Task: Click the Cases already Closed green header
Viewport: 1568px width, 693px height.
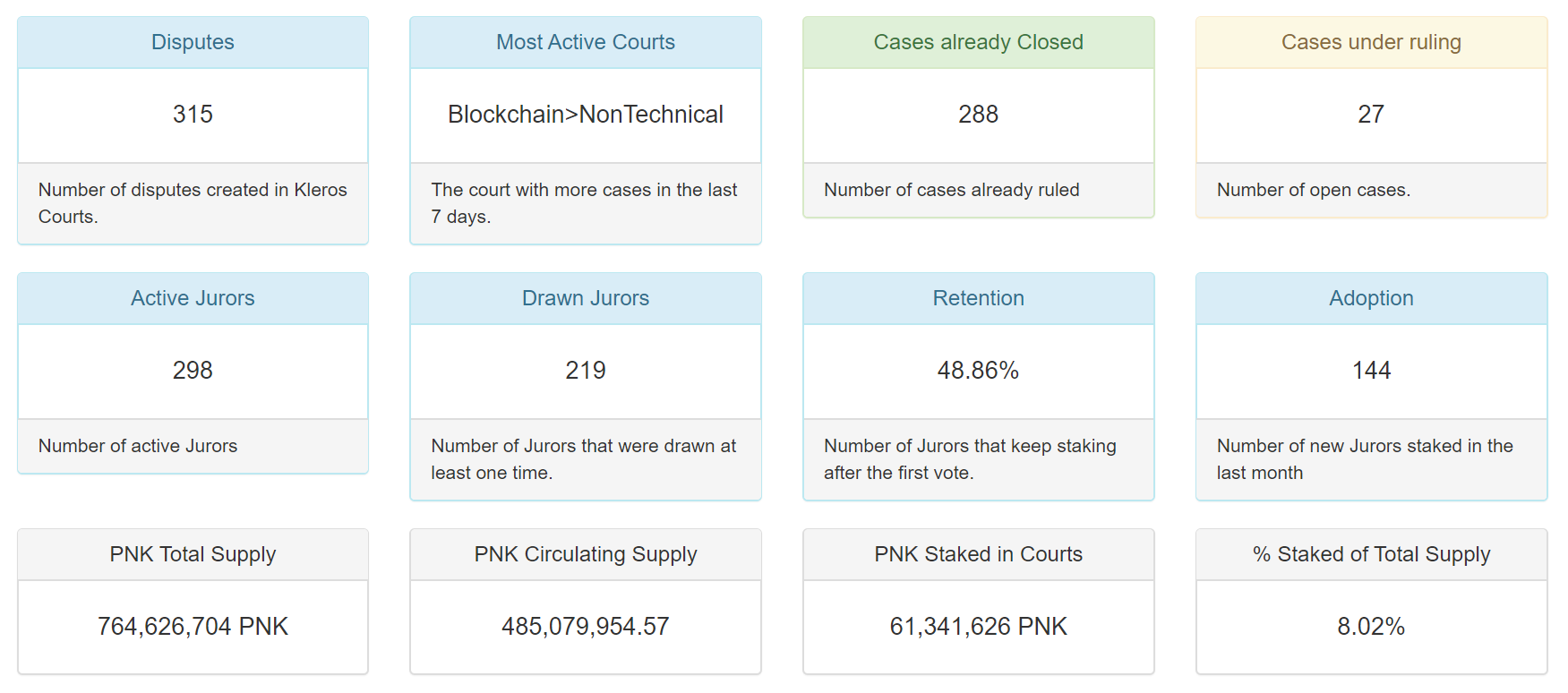Action: tap(979, 42)
